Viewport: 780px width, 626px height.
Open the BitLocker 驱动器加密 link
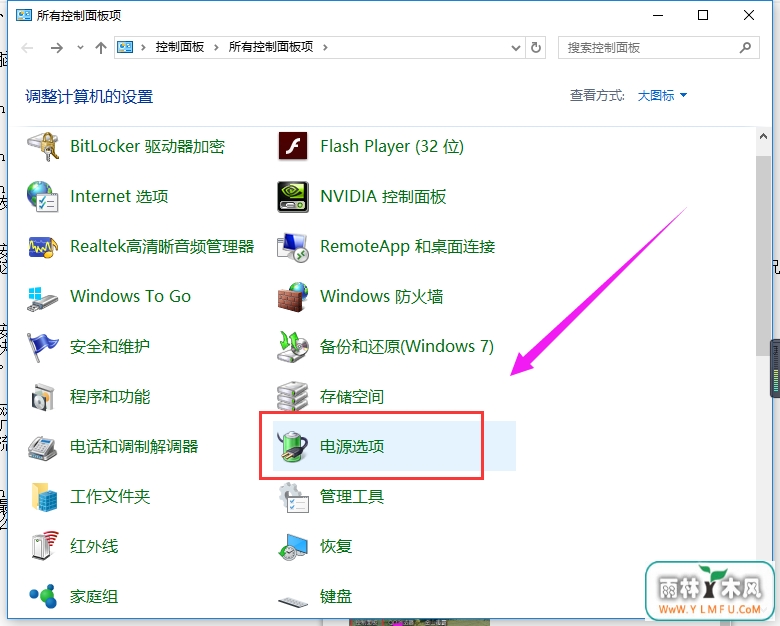147,146
